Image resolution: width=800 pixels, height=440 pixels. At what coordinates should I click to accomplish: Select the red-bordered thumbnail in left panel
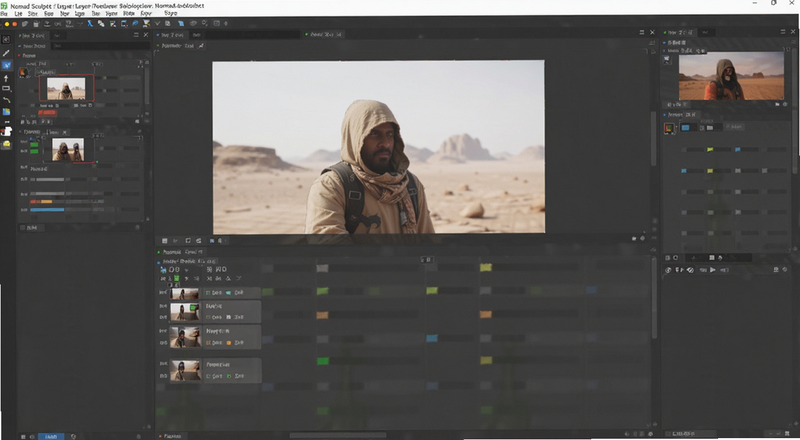pos(66,88)
